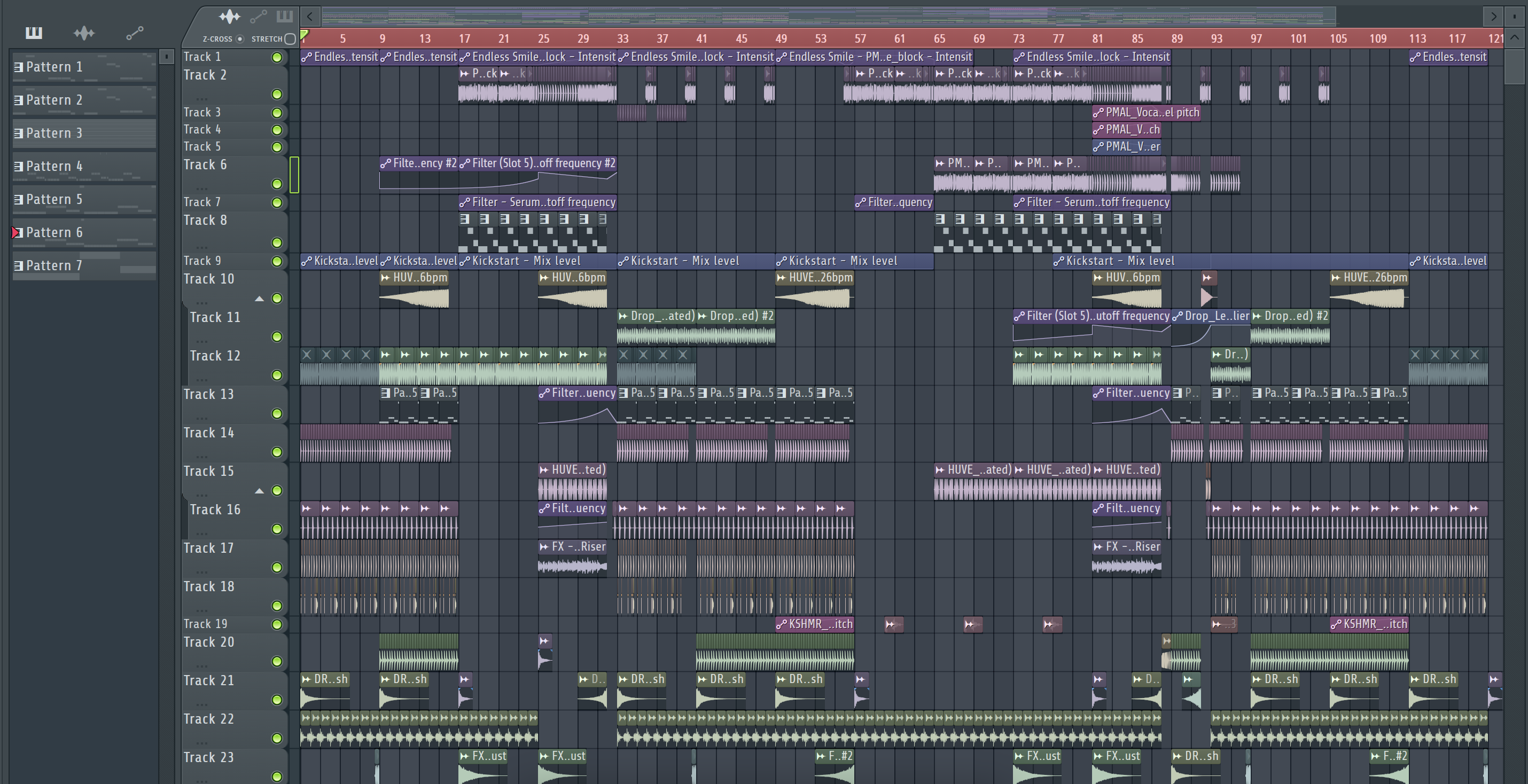Select Pattern 7 in picker
1528x784 pixels.
[84, 266]
